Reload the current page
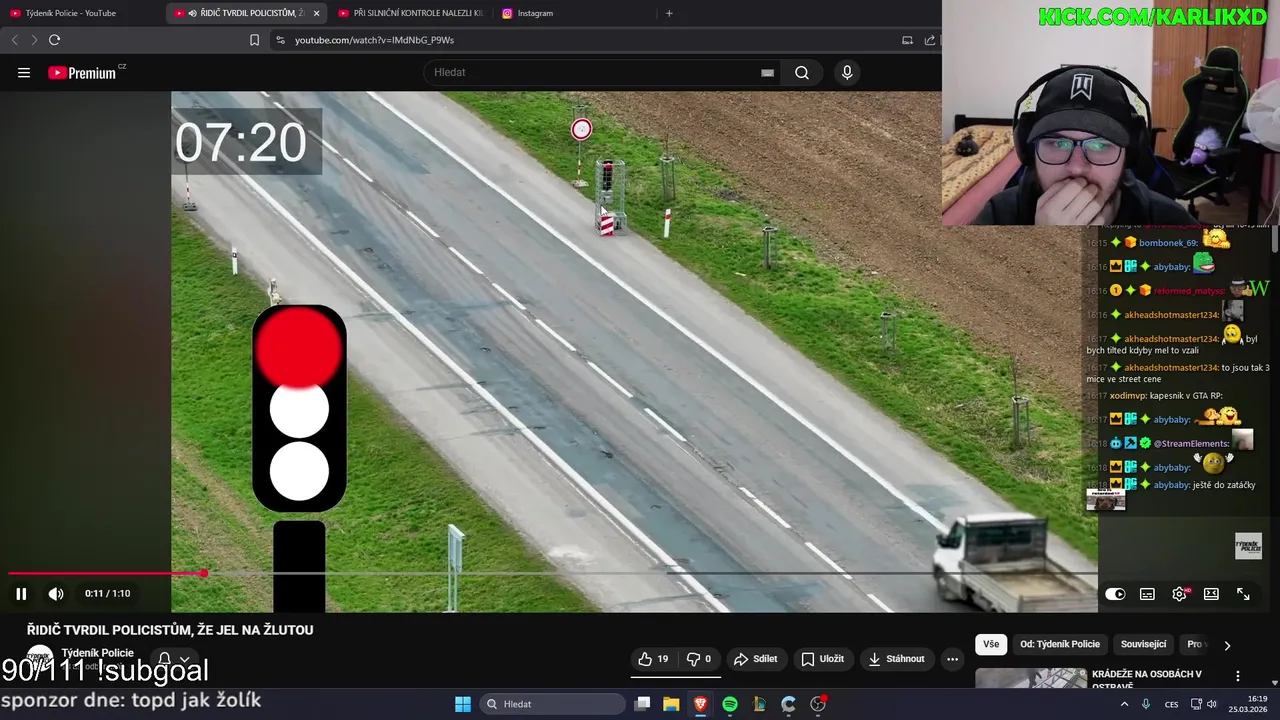1280x720 pixels. click(x=55, y=40)
